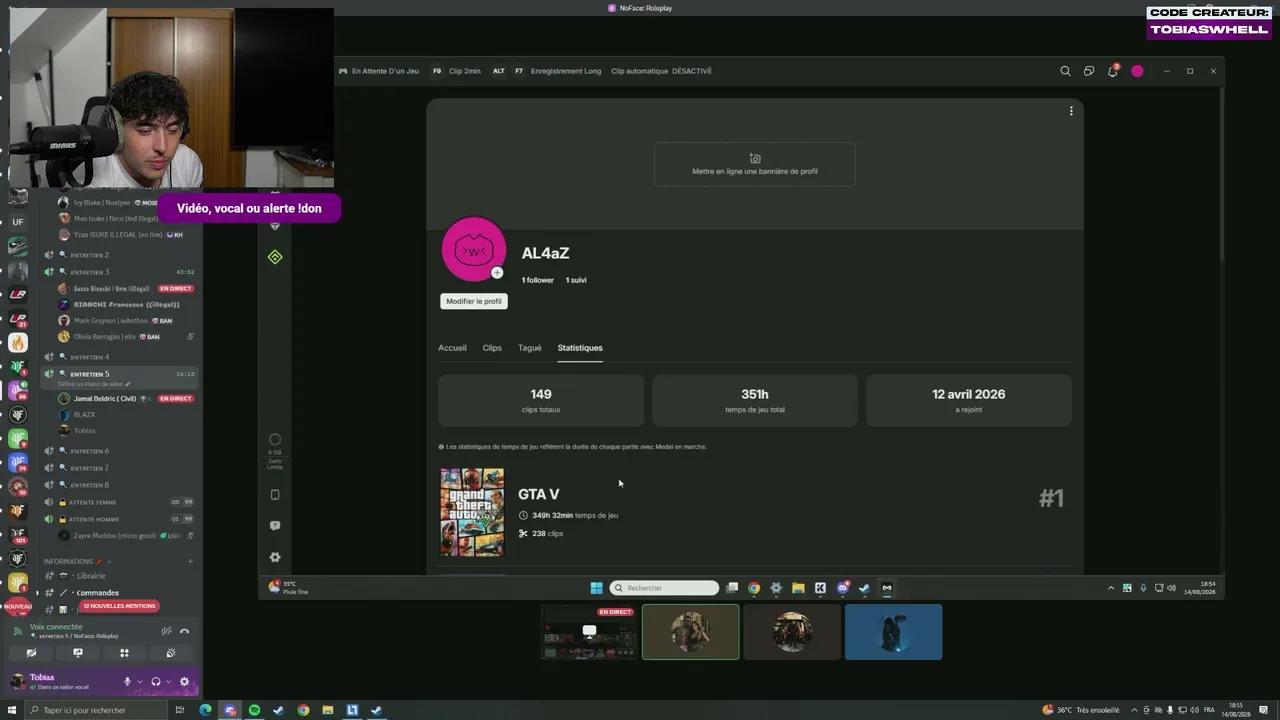Join the ATTENTE FEMME voice channel
The width and height of the screenshot is (1280, 720).
(x=120, y=502)
